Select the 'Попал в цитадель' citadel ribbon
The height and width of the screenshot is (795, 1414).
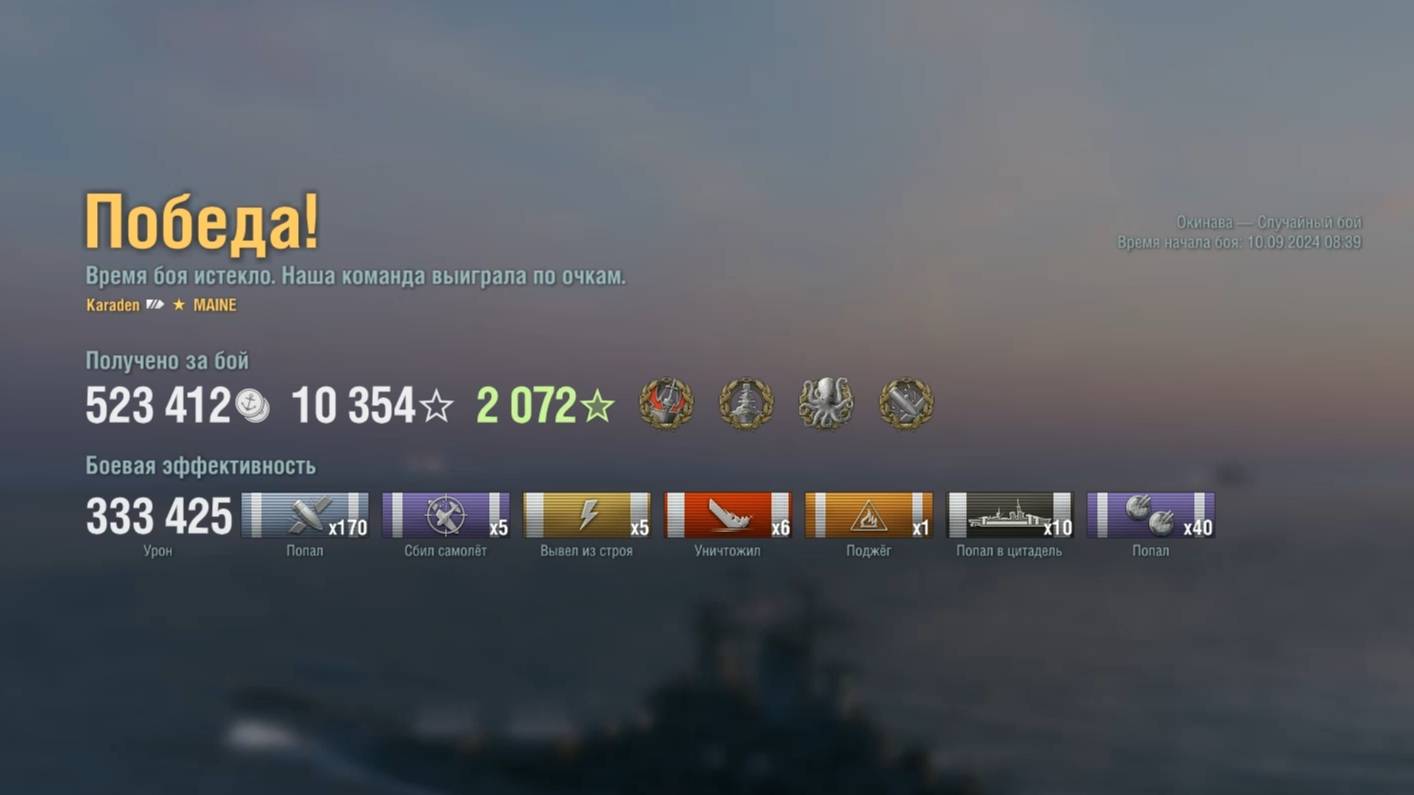[1010, 515]
